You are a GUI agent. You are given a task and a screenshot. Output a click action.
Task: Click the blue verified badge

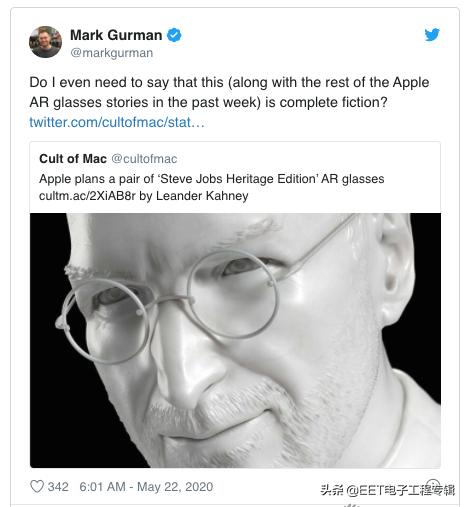[174, 35]
